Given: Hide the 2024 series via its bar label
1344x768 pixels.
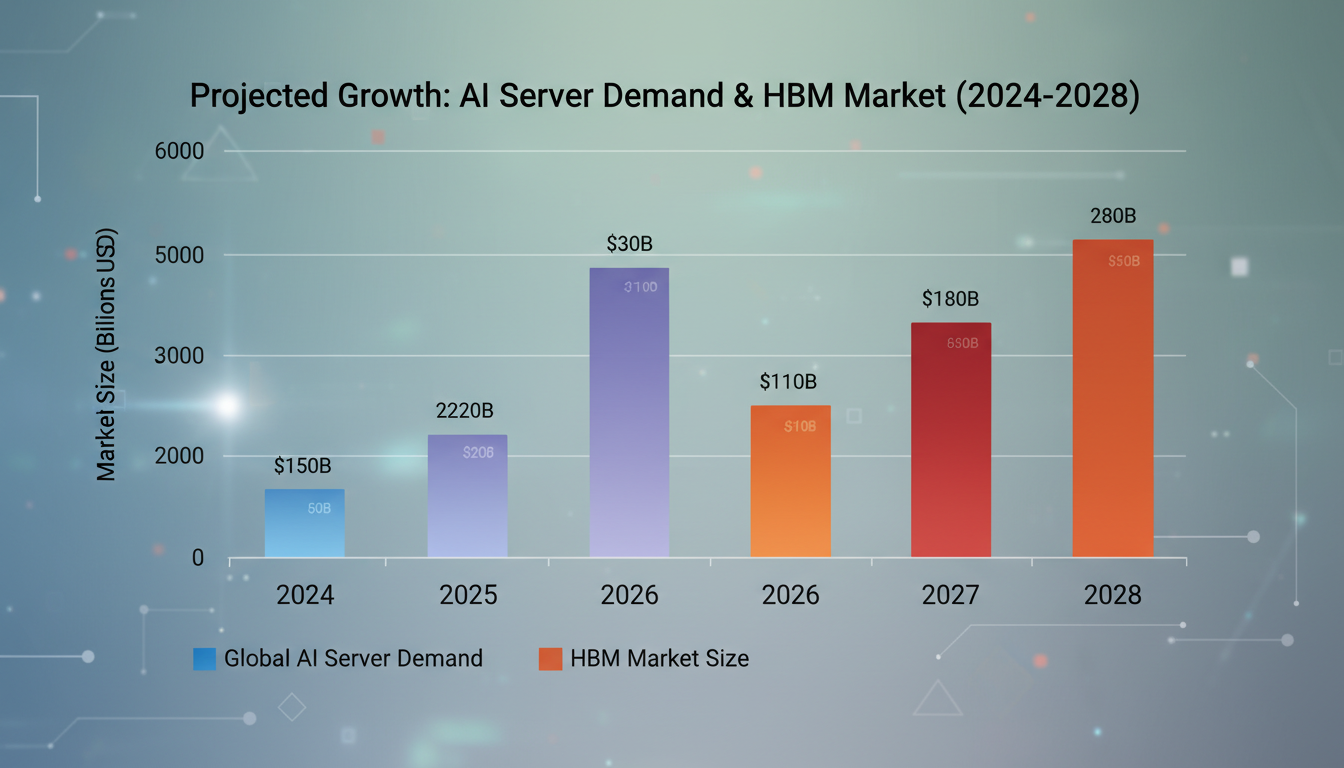Looking at the screenshot, I should click(x=300, y=465).
